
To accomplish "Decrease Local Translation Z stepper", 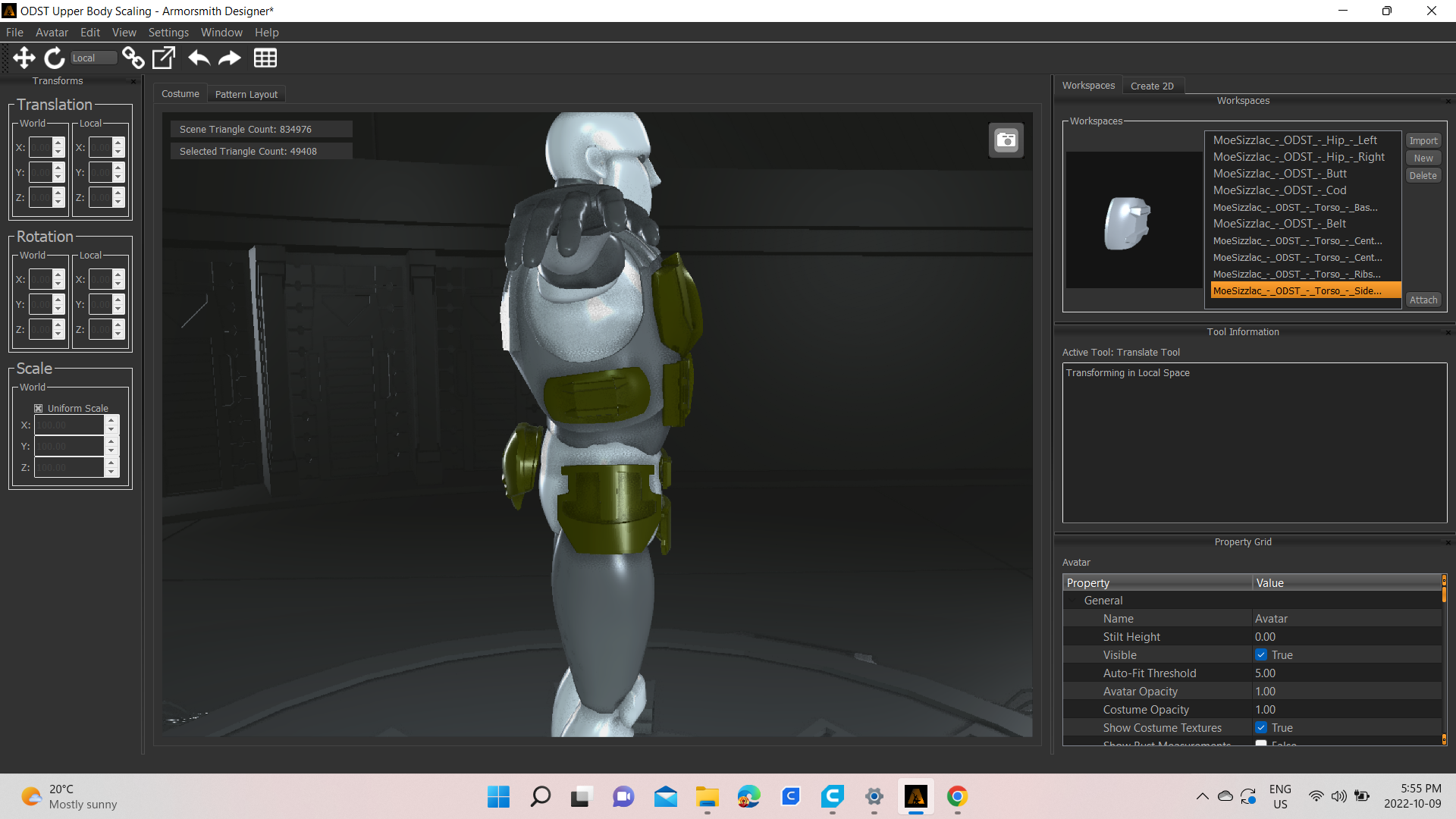I will (118, 202).
